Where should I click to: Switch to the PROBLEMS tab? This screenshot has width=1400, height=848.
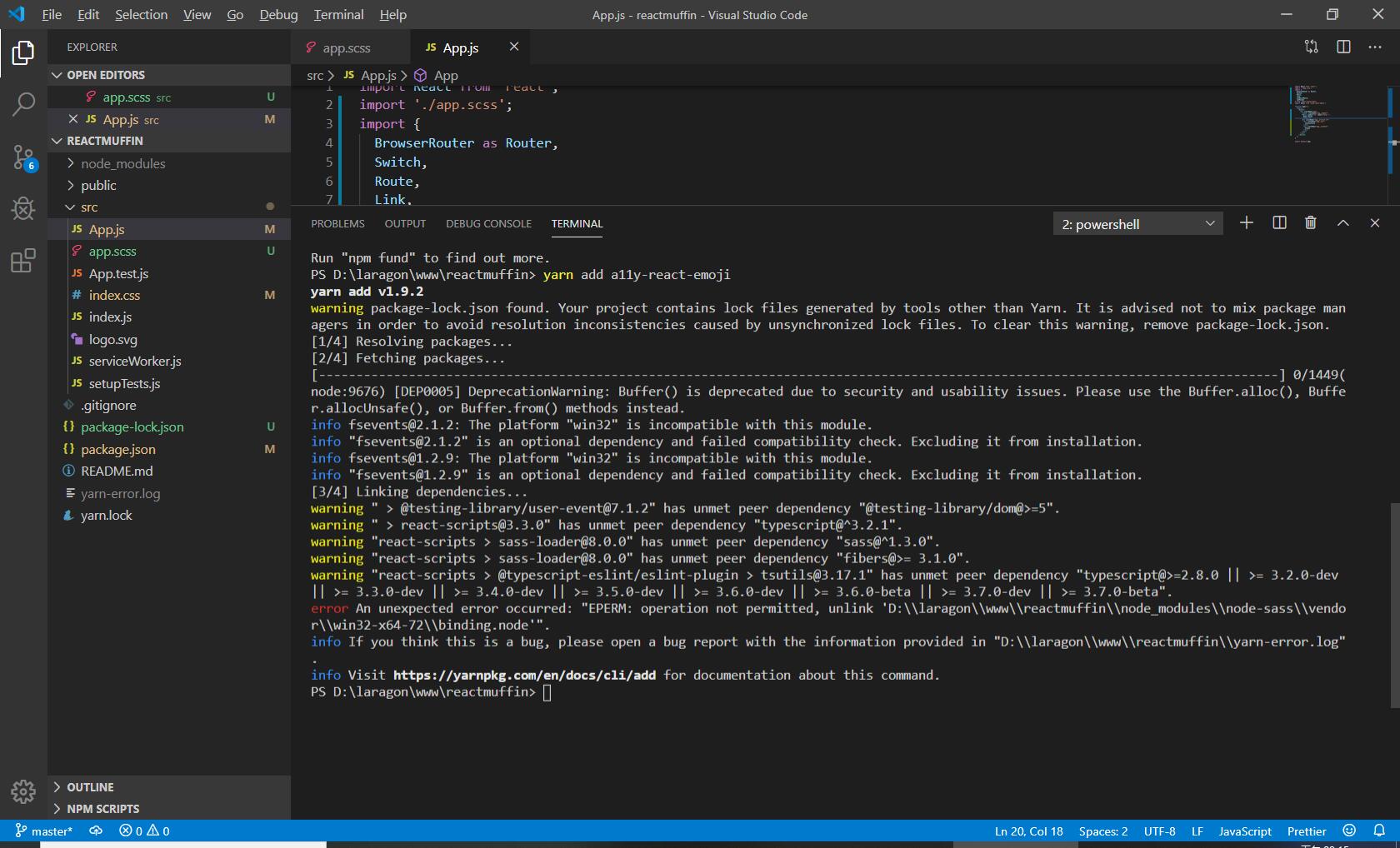pos(337,223)
